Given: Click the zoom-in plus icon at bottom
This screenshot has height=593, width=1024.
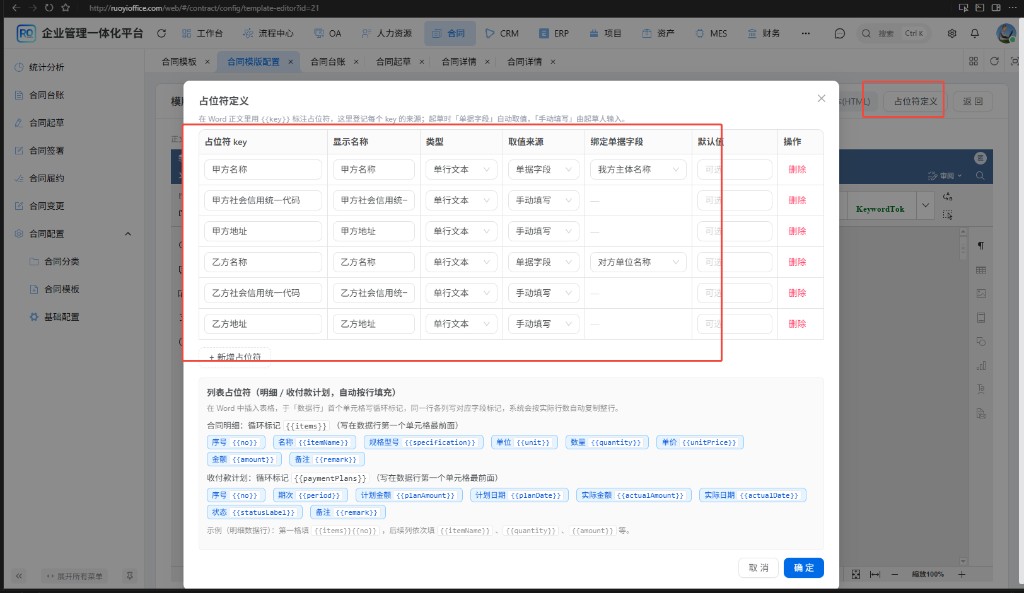Looking at the screenshot, I should (961, 574).
